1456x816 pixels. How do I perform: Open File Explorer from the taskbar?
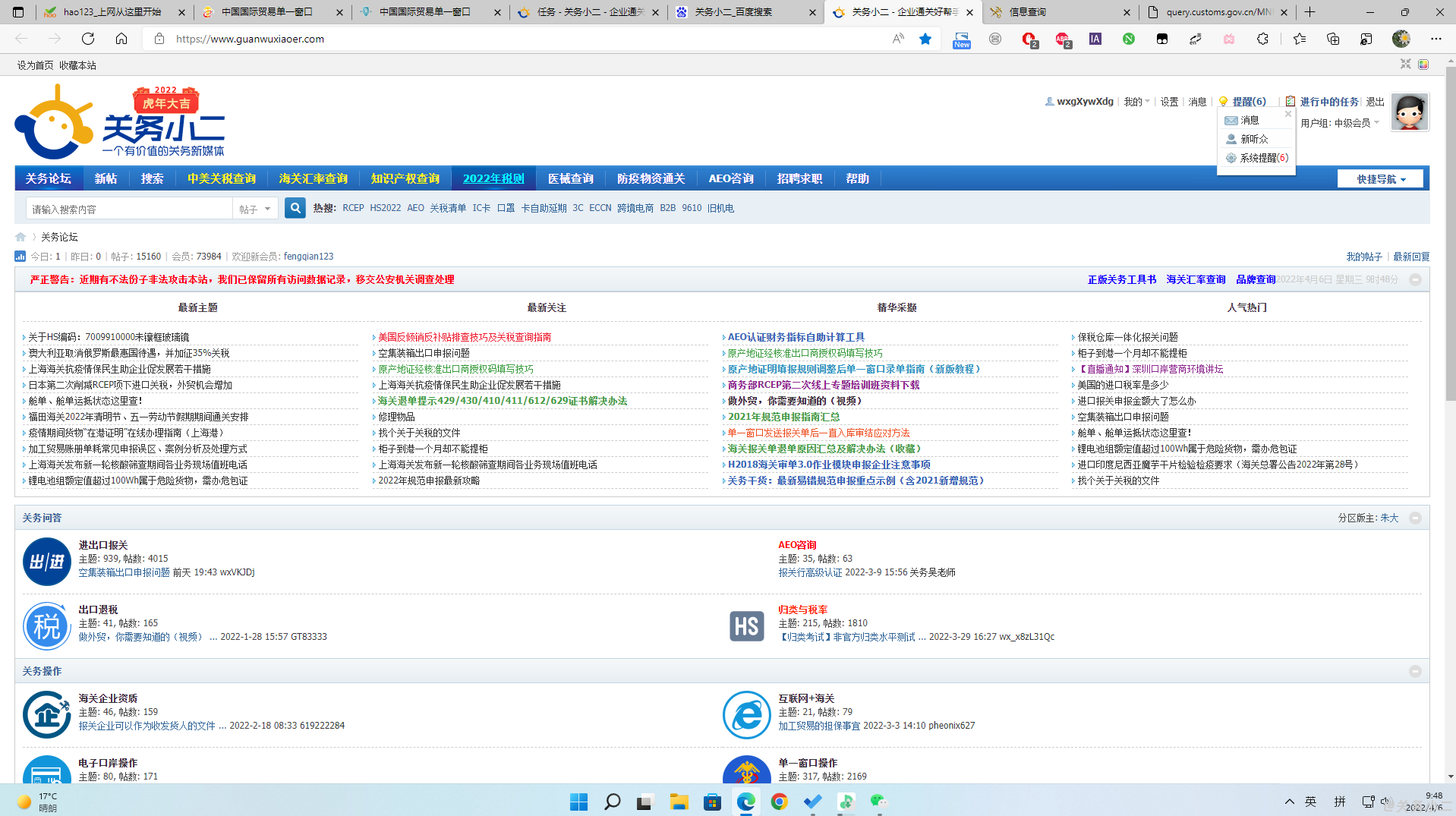click(x=679, y=802)
